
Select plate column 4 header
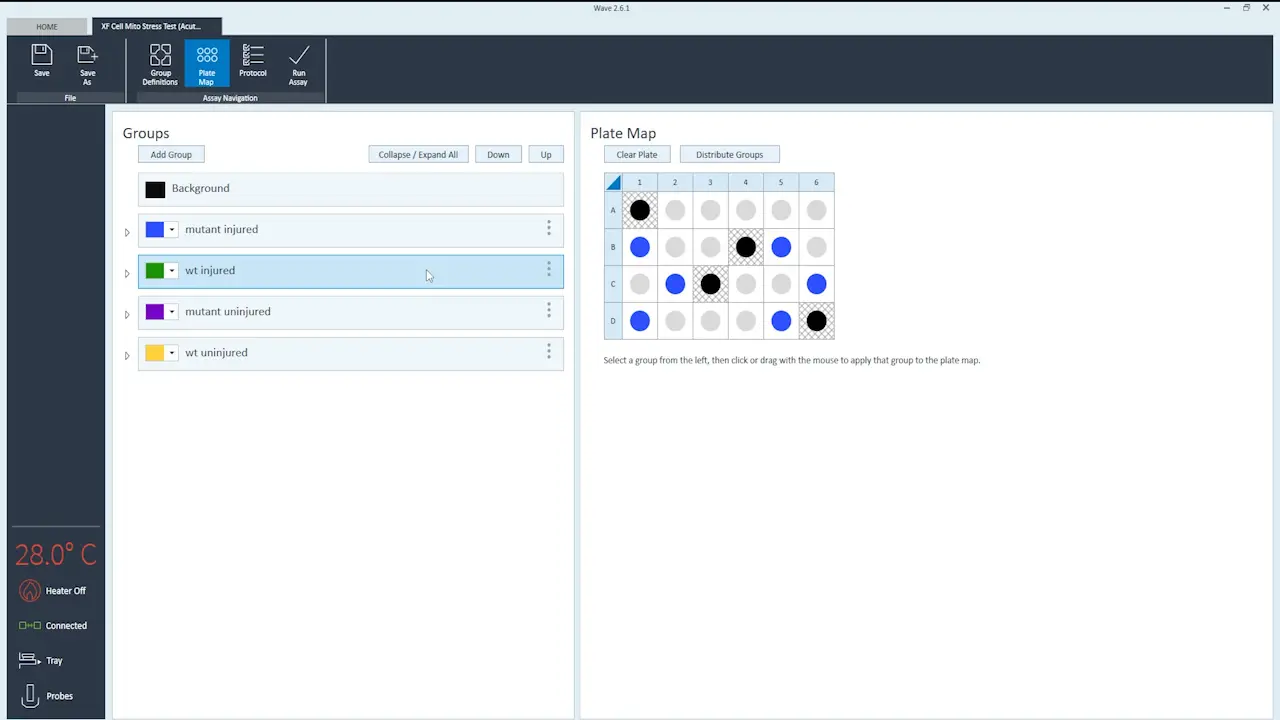tap(746, 182)
